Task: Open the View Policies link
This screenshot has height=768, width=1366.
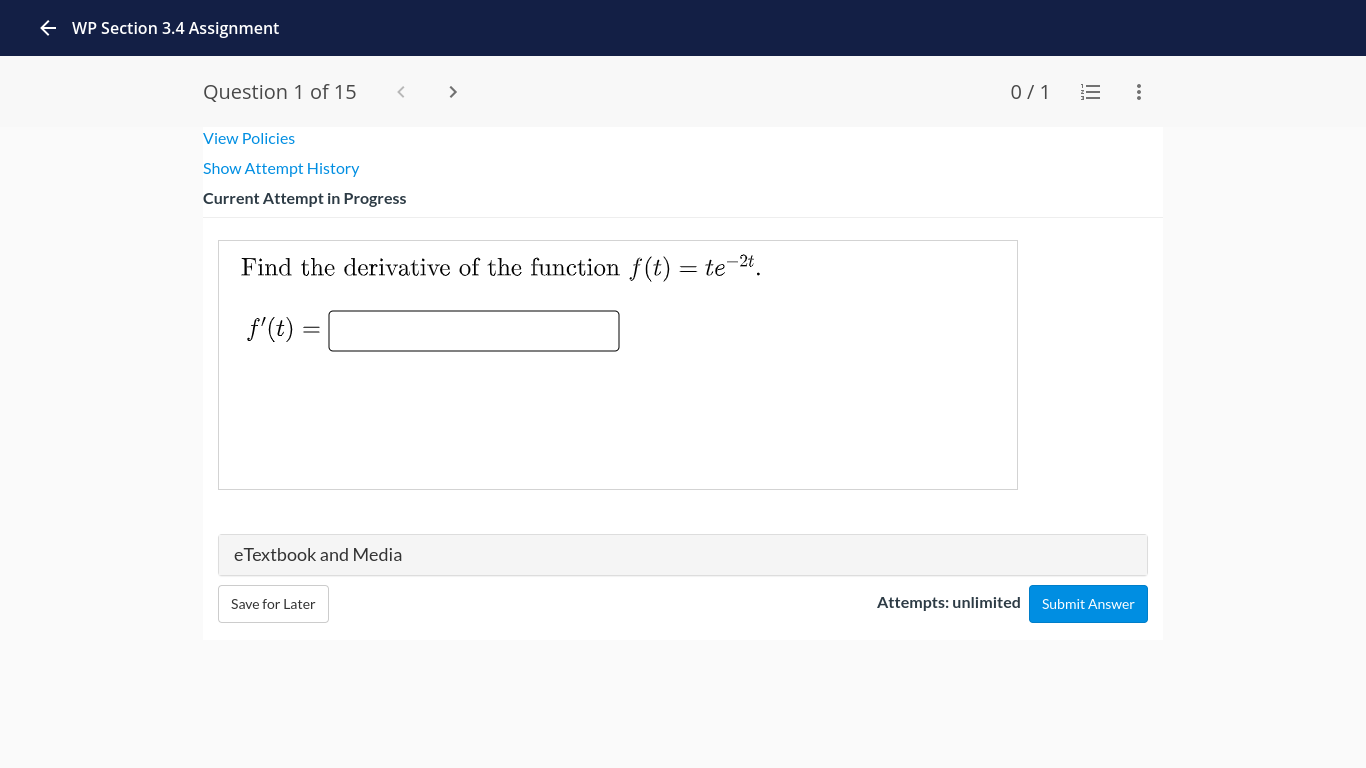Action: (x=249, y=138)
